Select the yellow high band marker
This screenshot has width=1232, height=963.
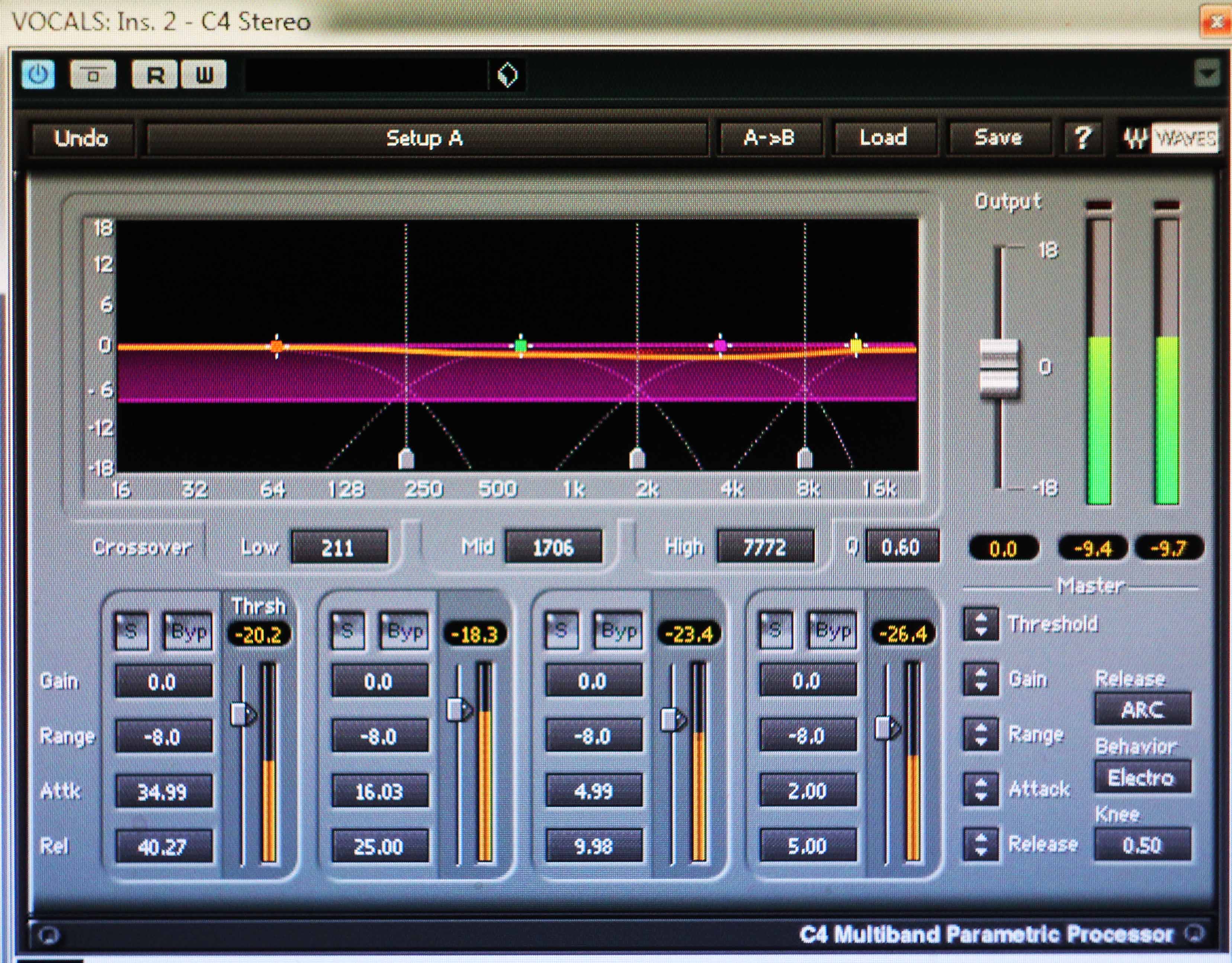point(856,345)
